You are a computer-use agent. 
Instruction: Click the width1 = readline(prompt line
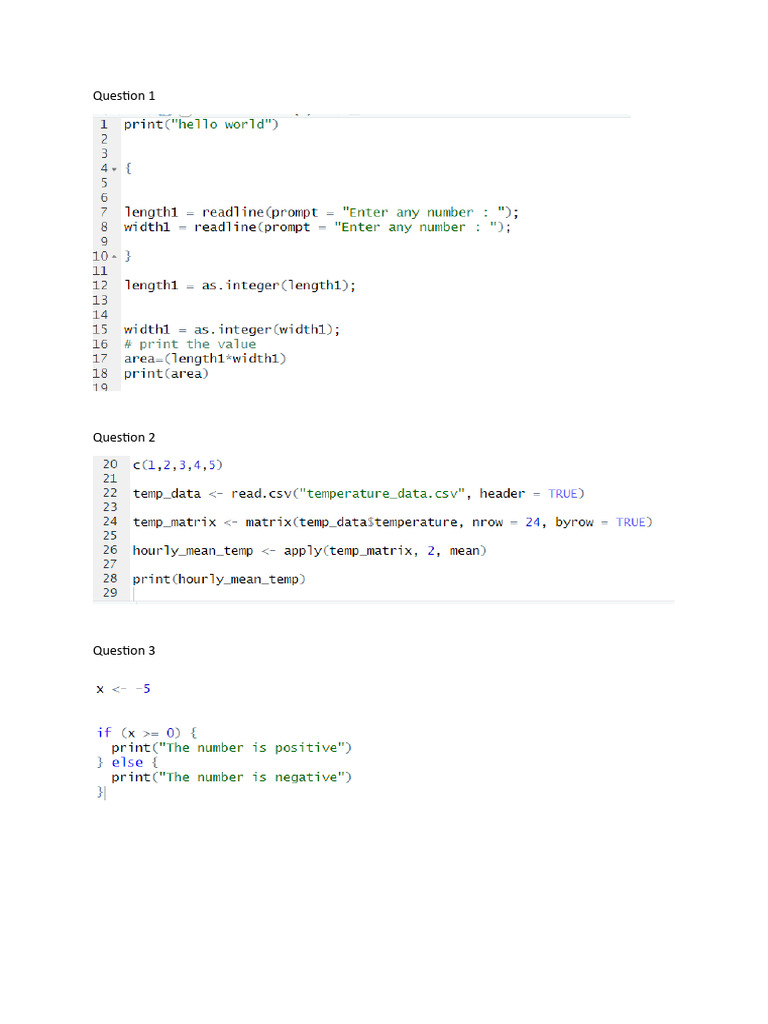point(317,227)
